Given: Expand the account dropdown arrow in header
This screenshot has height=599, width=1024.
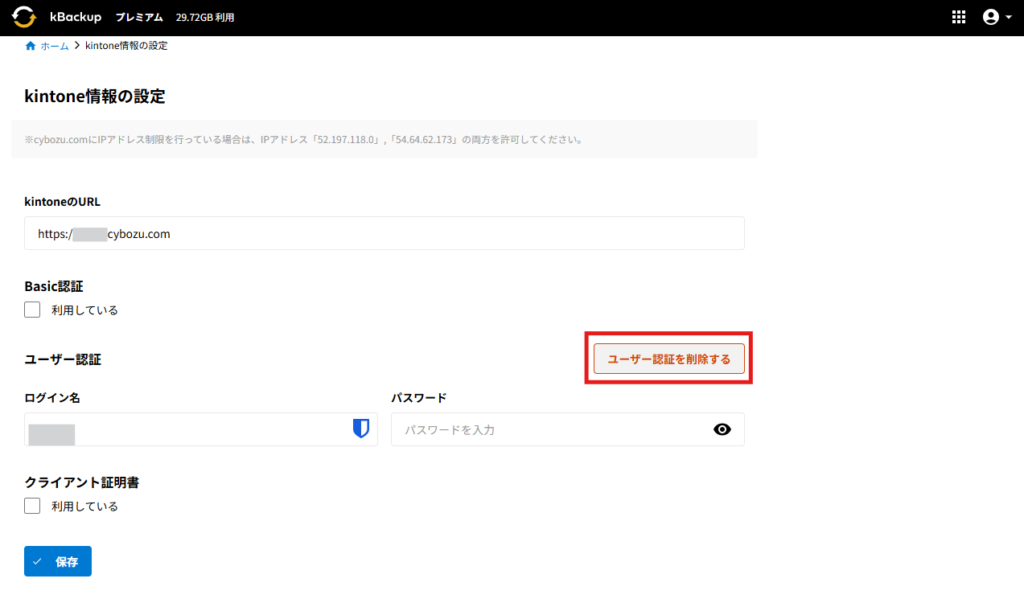Looking at the screenshot, I should (x=1008, y=18).
